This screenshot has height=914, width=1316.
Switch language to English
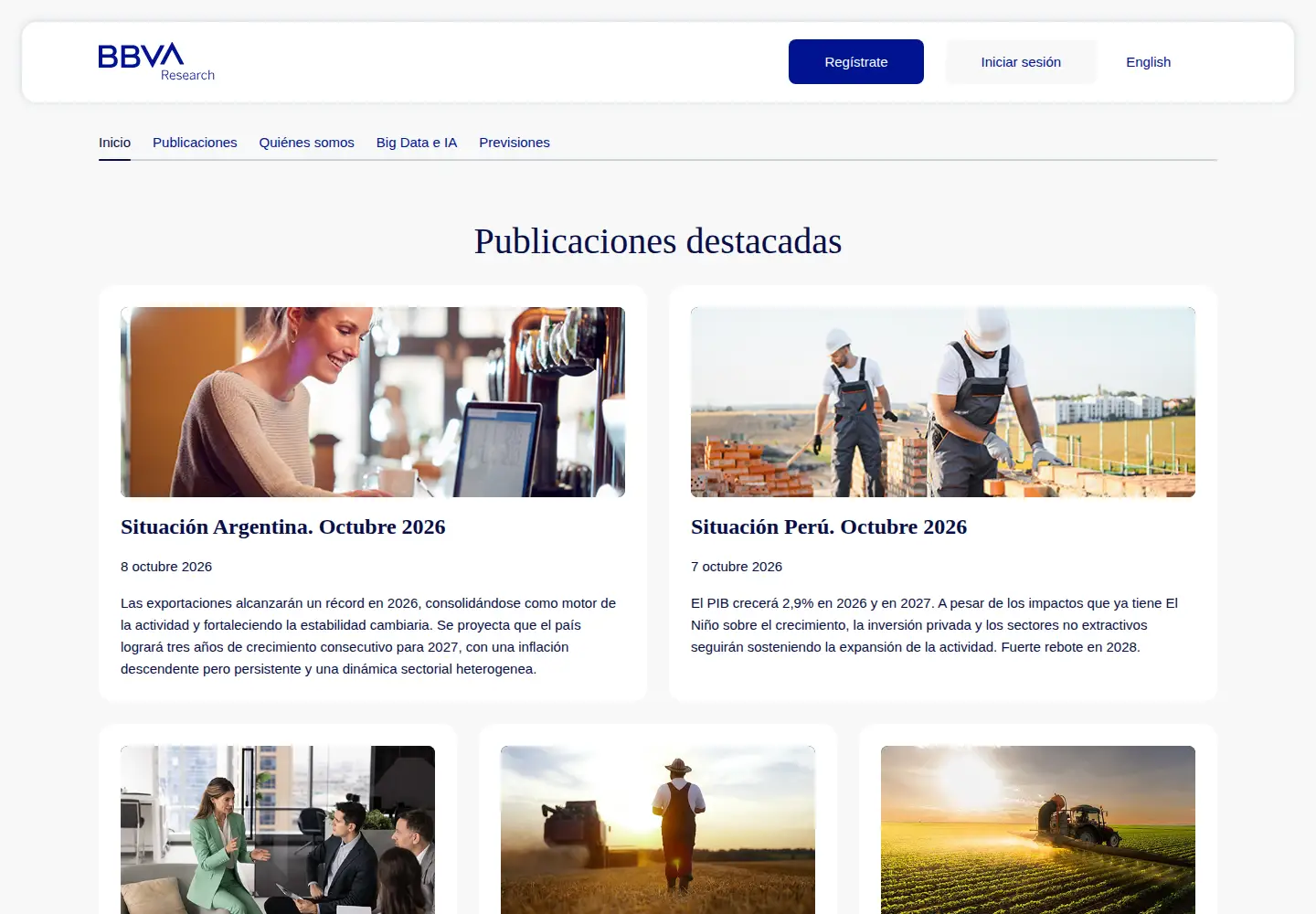[1148, 62]
